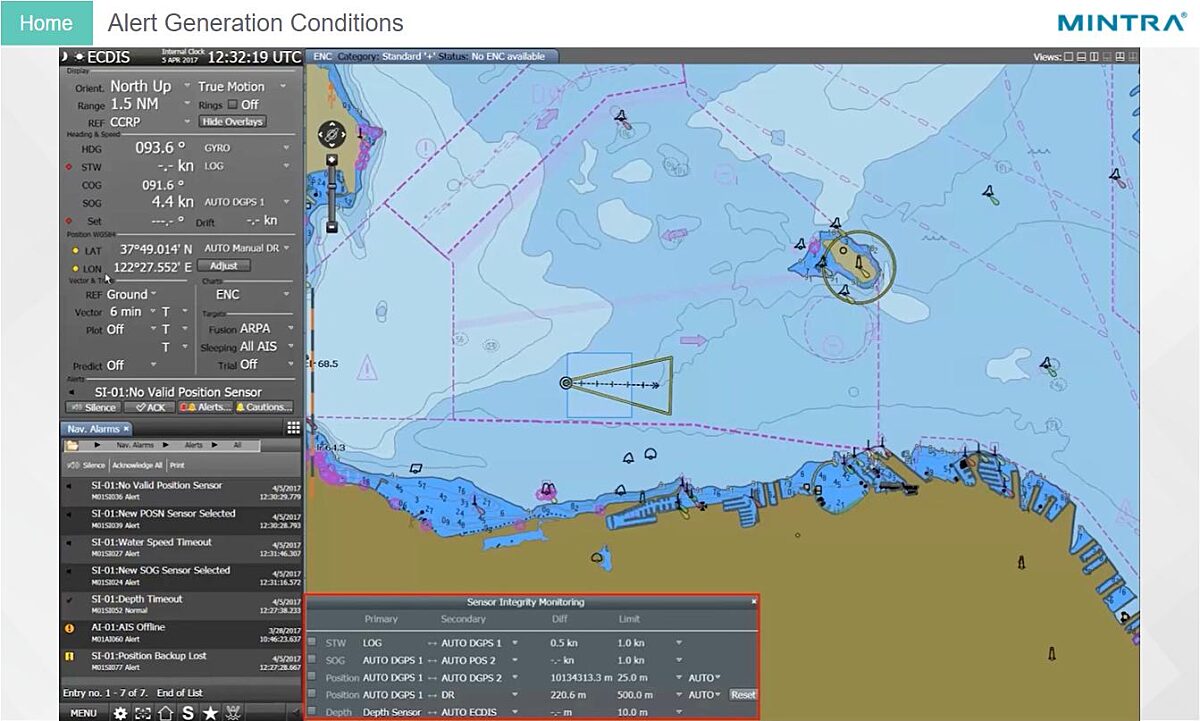Enable the STW integrity monitoring checkbox

[x=312, y=643]
